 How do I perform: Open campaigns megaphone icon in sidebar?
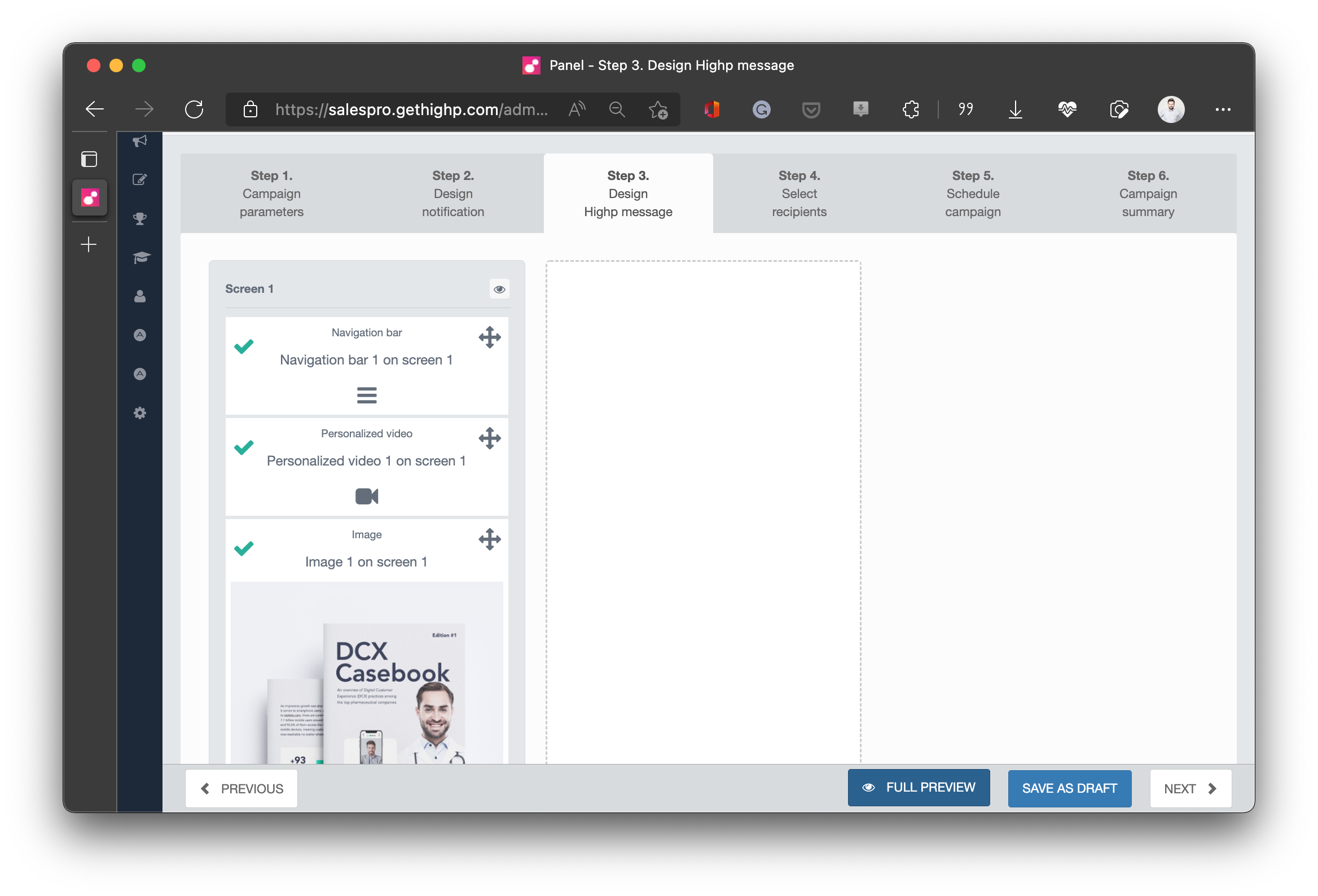coord(139,141)
